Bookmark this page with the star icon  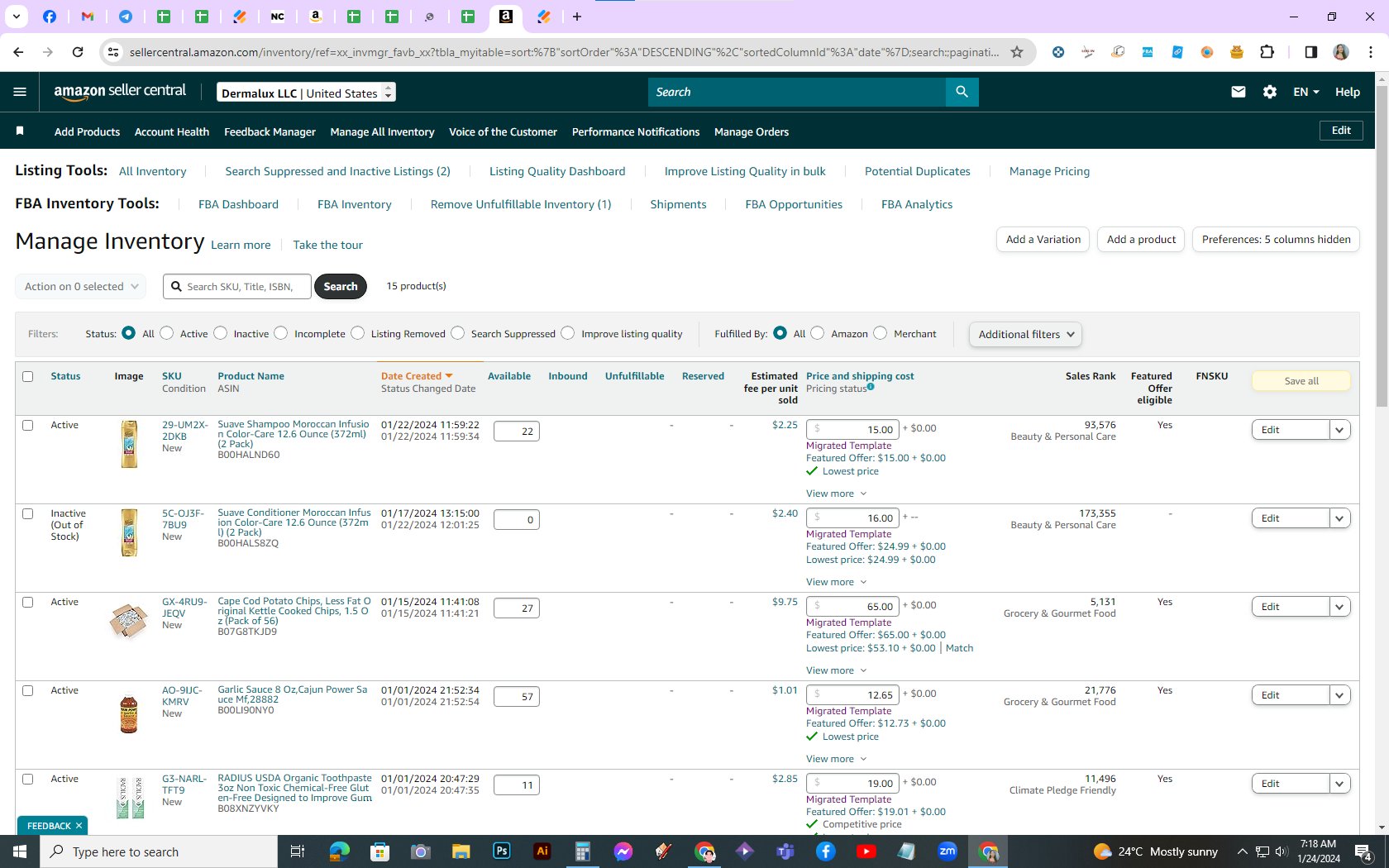1017,52
